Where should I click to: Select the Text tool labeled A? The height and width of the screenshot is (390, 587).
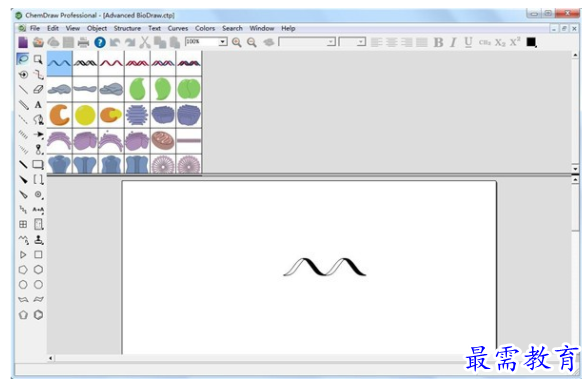pyautogui.click(x=38, y=105)
